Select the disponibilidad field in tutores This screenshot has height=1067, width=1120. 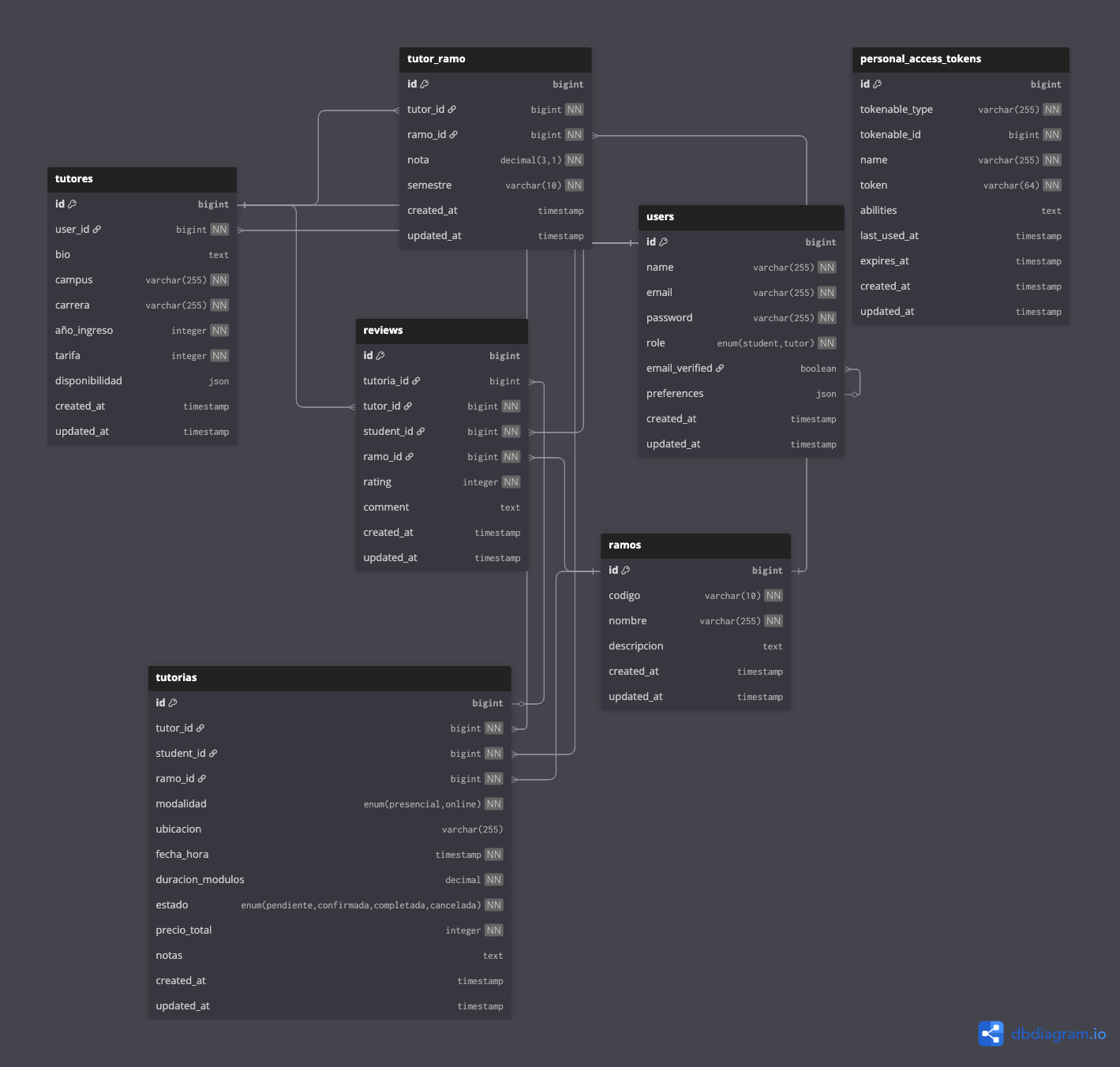click(x=88, y=381)
